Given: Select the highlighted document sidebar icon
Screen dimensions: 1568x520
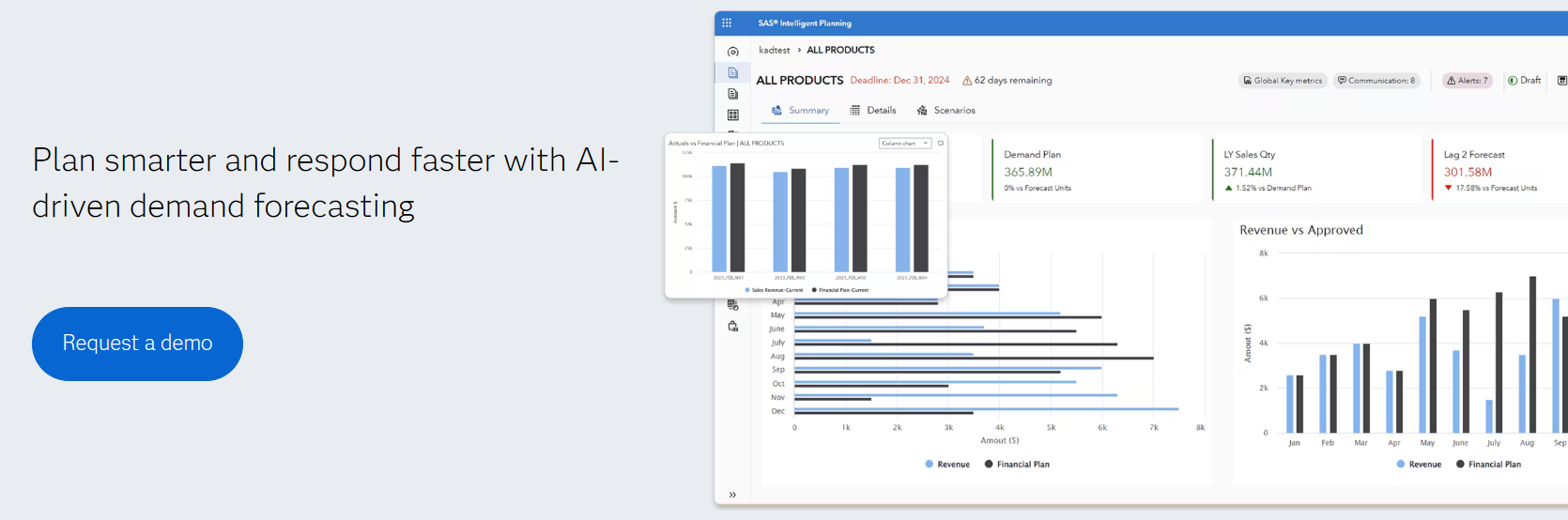Looking at the screenshot, I should coord(733,73).
